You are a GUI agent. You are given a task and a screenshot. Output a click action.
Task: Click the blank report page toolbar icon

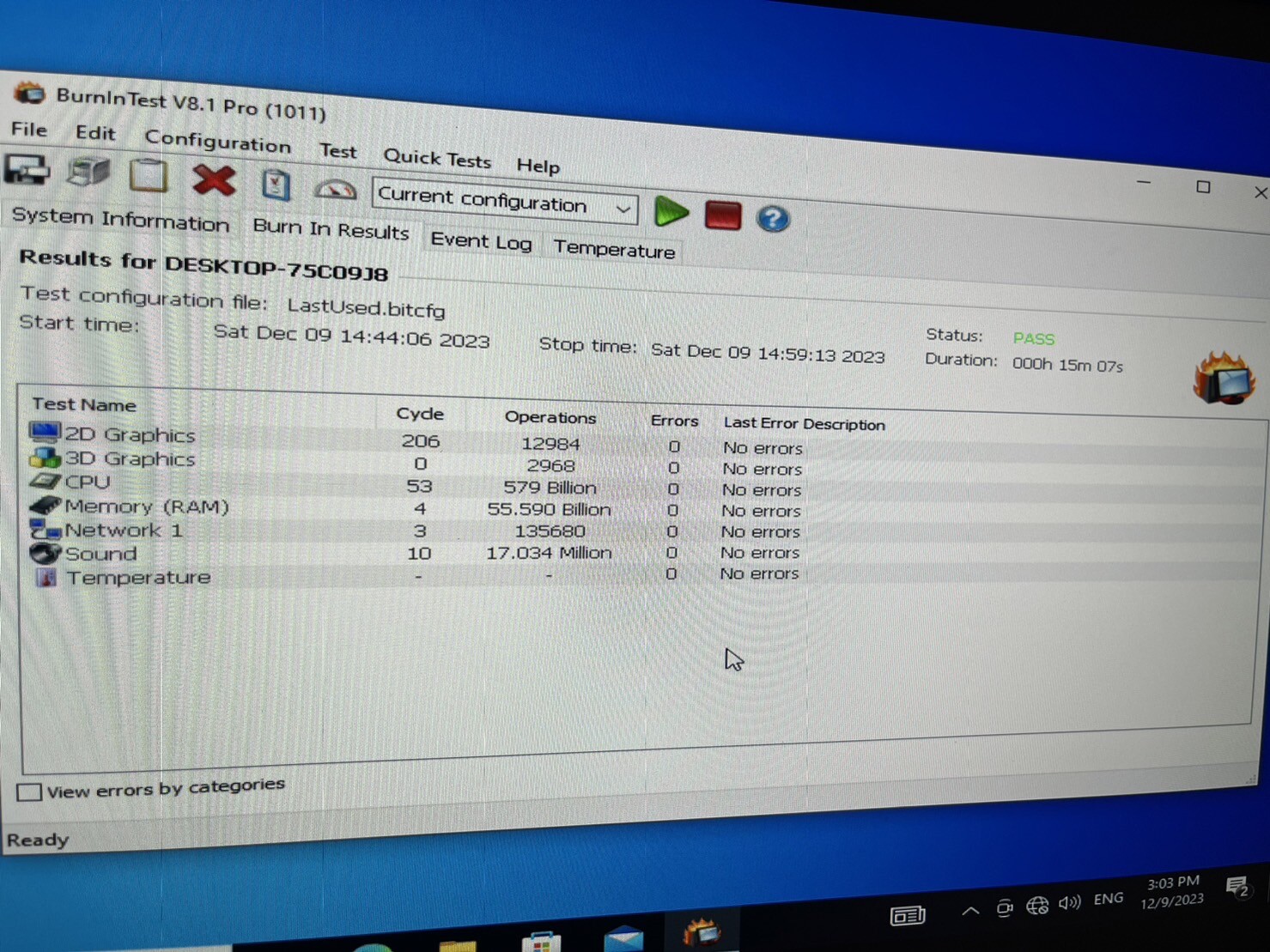click(x=149, y=175)
